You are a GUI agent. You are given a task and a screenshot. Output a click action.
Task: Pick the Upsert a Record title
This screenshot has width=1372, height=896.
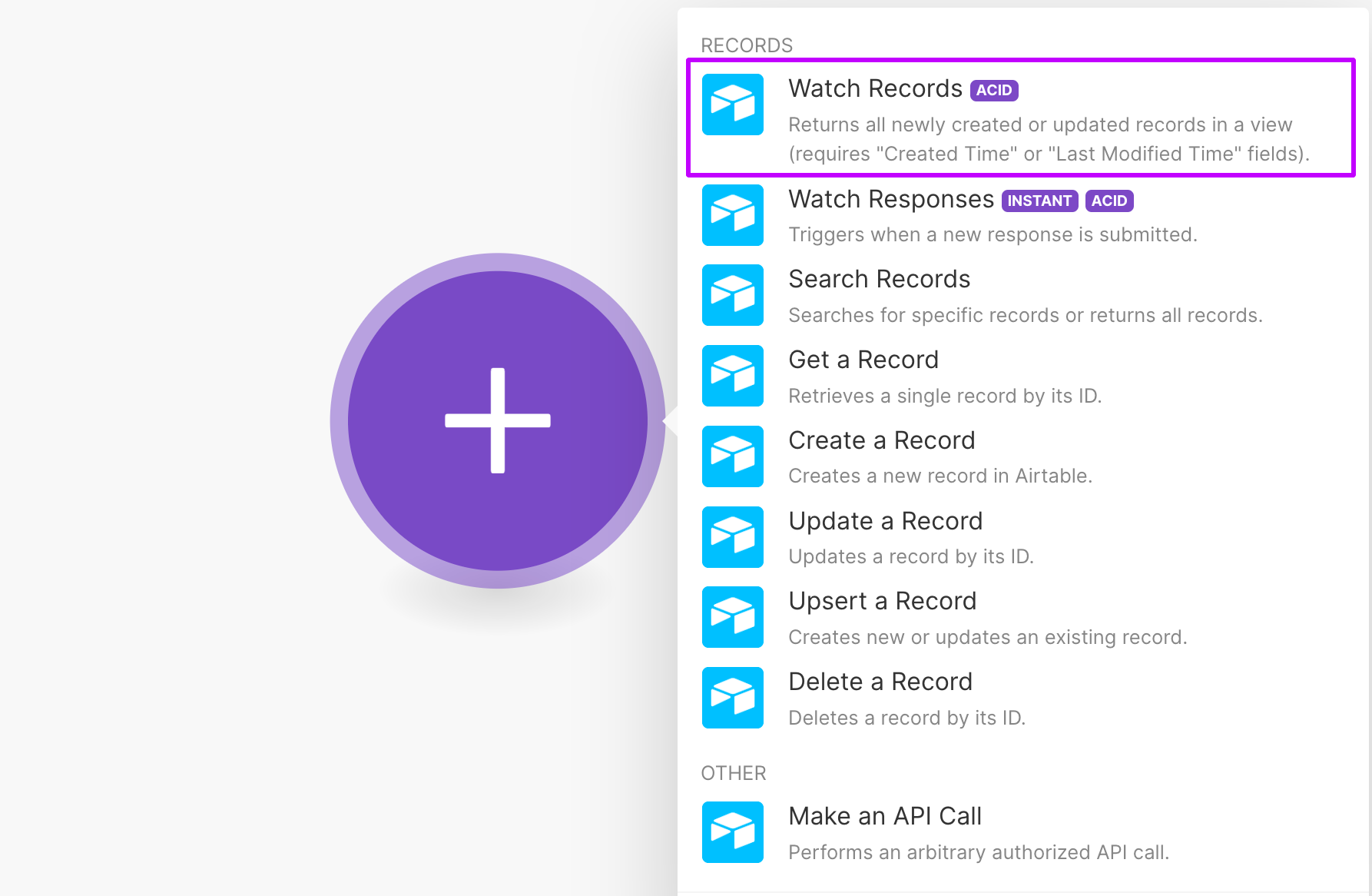[883, 601]
